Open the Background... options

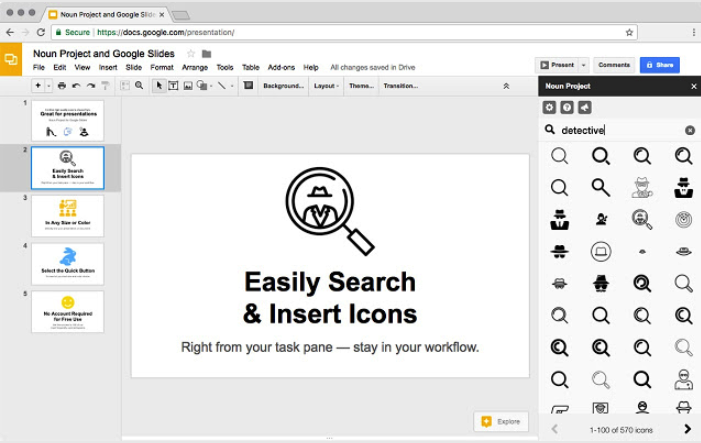click(x=283, y=86)
